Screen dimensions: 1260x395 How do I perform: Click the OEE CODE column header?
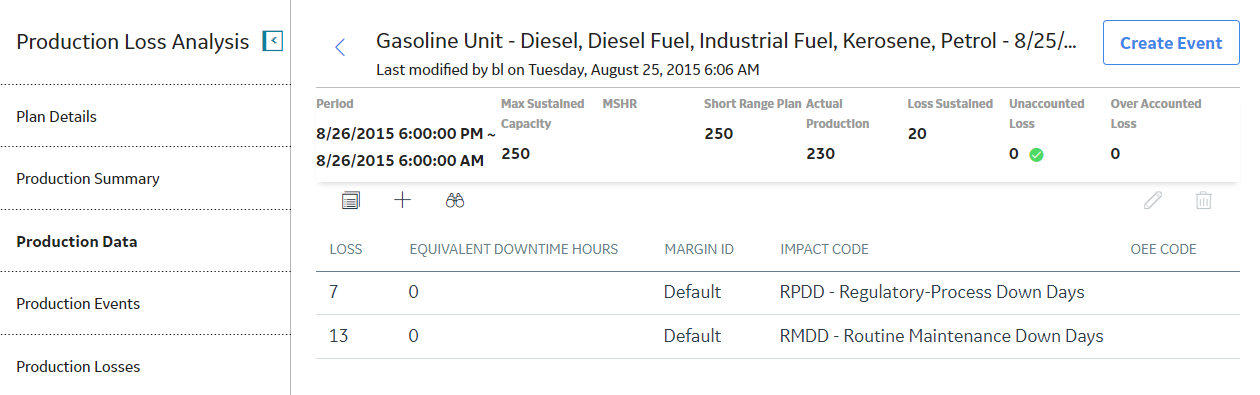(x=1163, y=249)
